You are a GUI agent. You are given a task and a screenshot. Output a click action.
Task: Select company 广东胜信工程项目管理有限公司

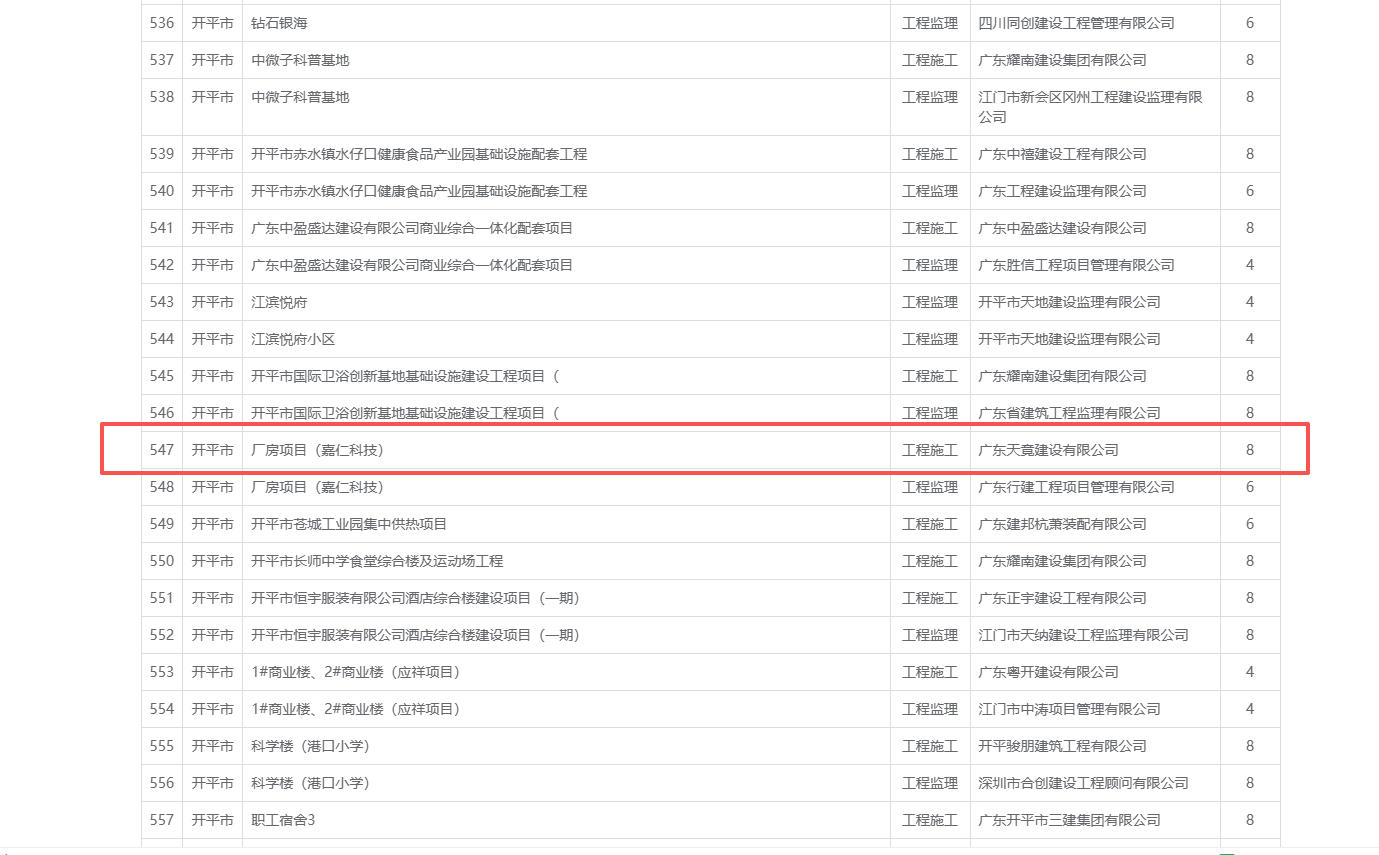[x=1076, y=265]
